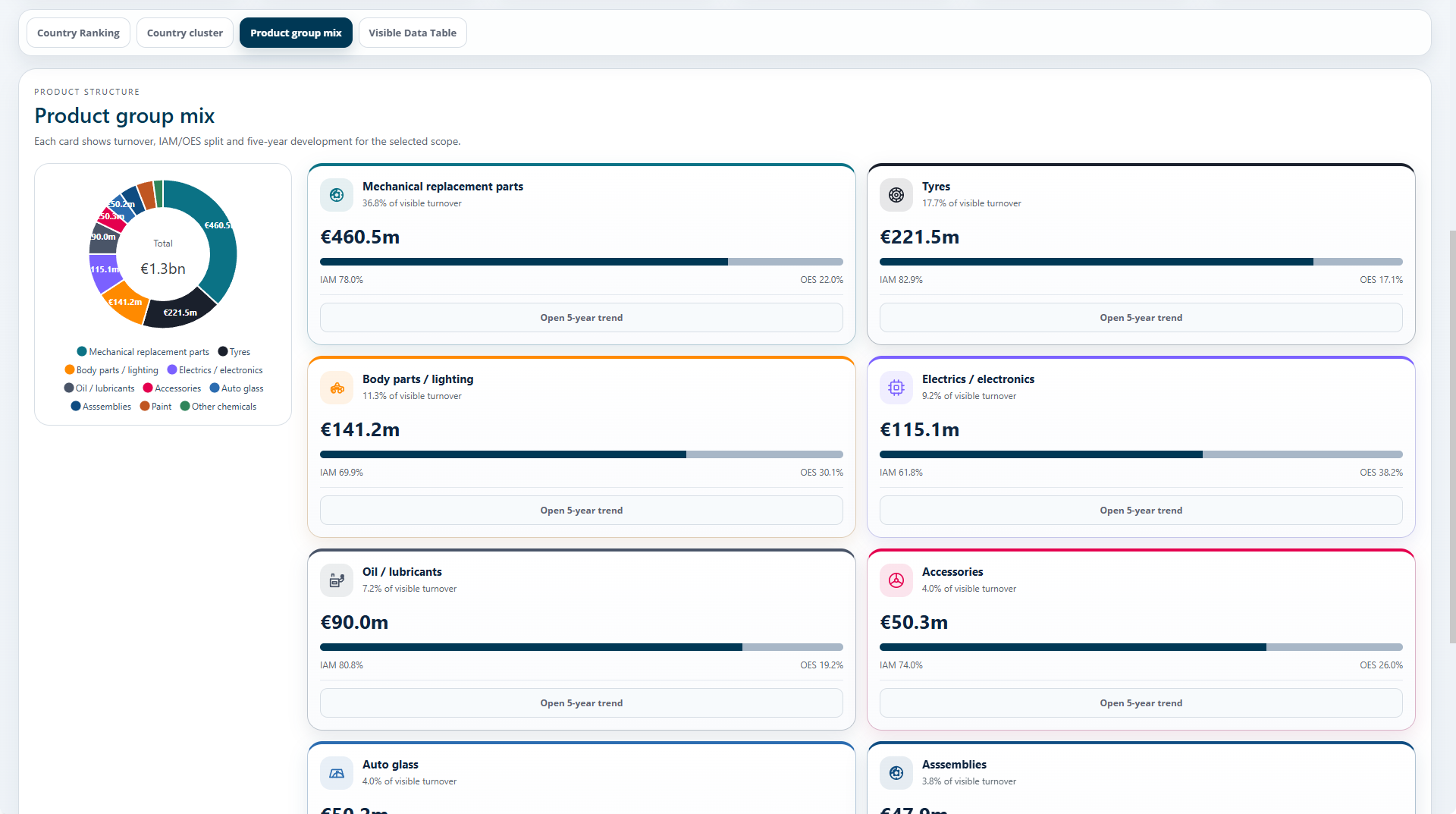Screen dimensions: 1456x814
Task: Click the Oil / lubricants legend dot
Action: coord(69,388)
